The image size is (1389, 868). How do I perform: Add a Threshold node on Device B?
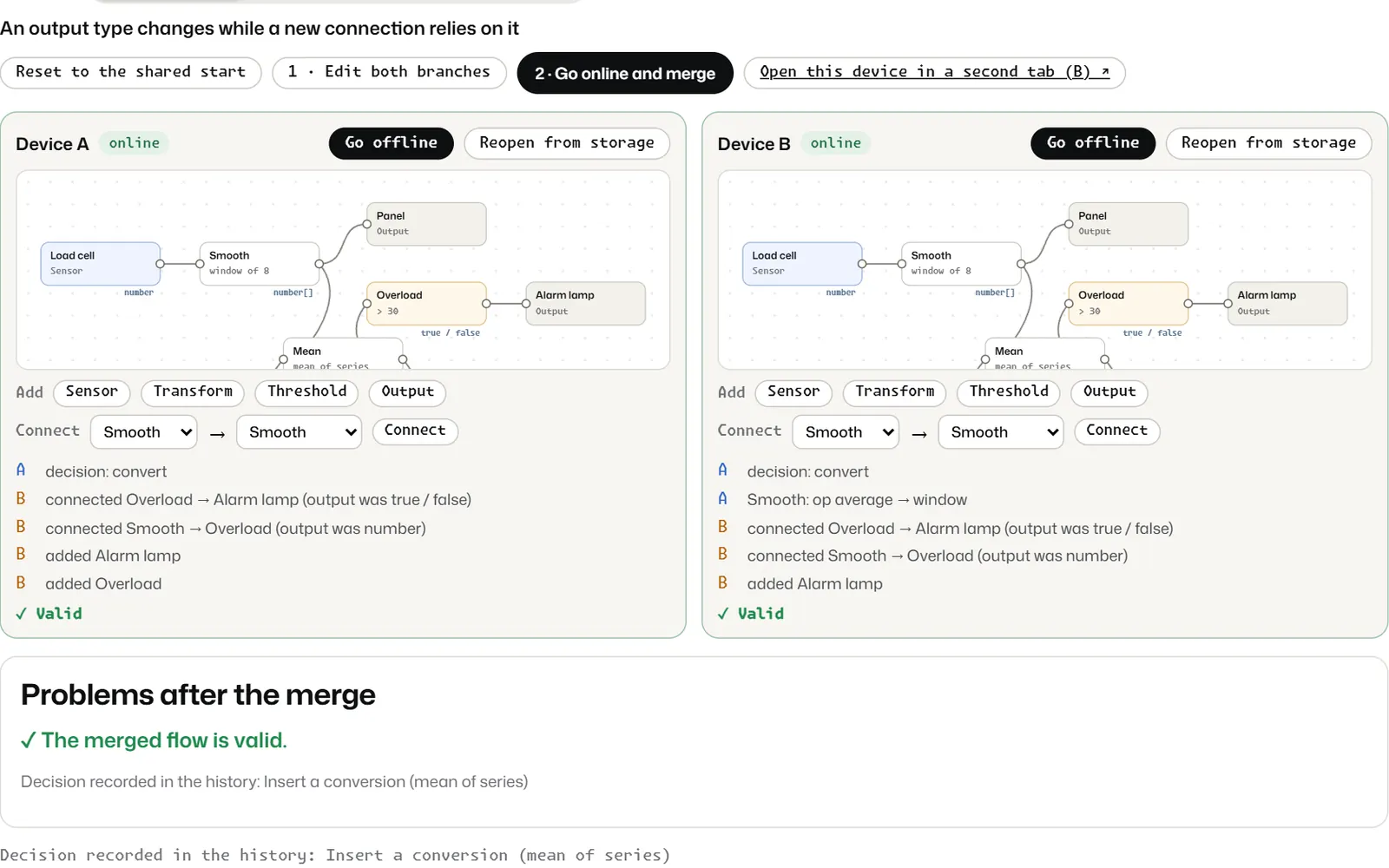[x=1009, y=392]
